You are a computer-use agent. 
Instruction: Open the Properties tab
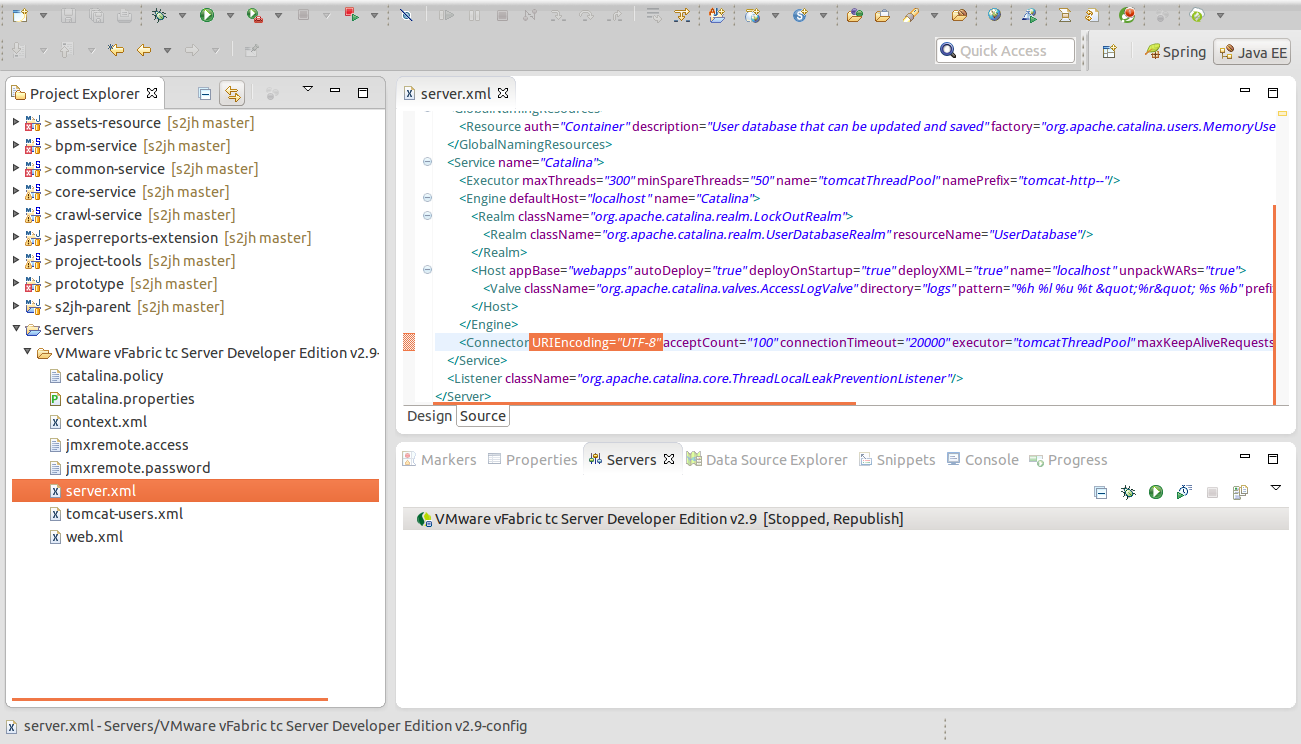[533, 460]
